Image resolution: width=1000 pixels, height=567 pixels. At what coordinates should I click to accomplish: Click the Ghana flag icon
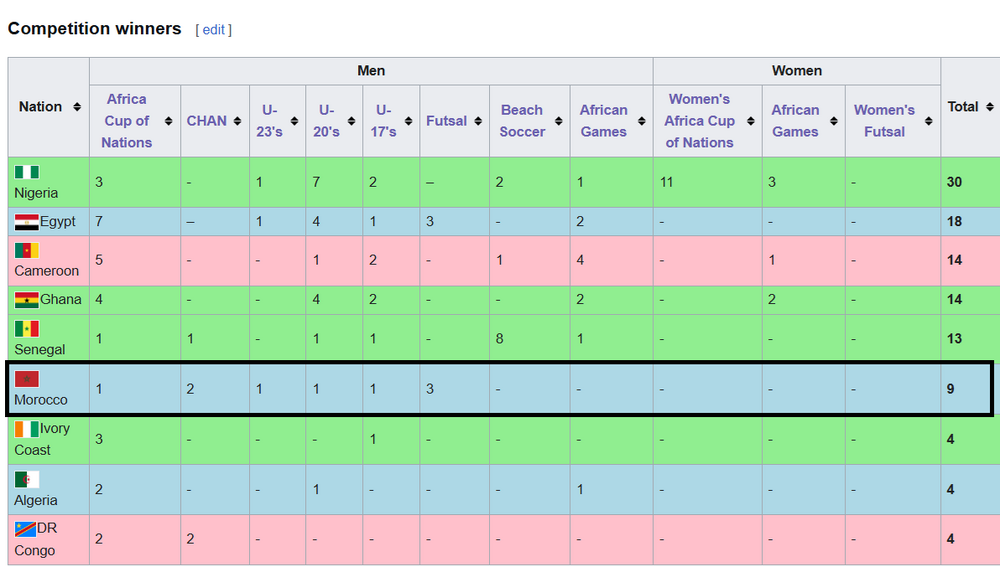(x=27, y=299)
